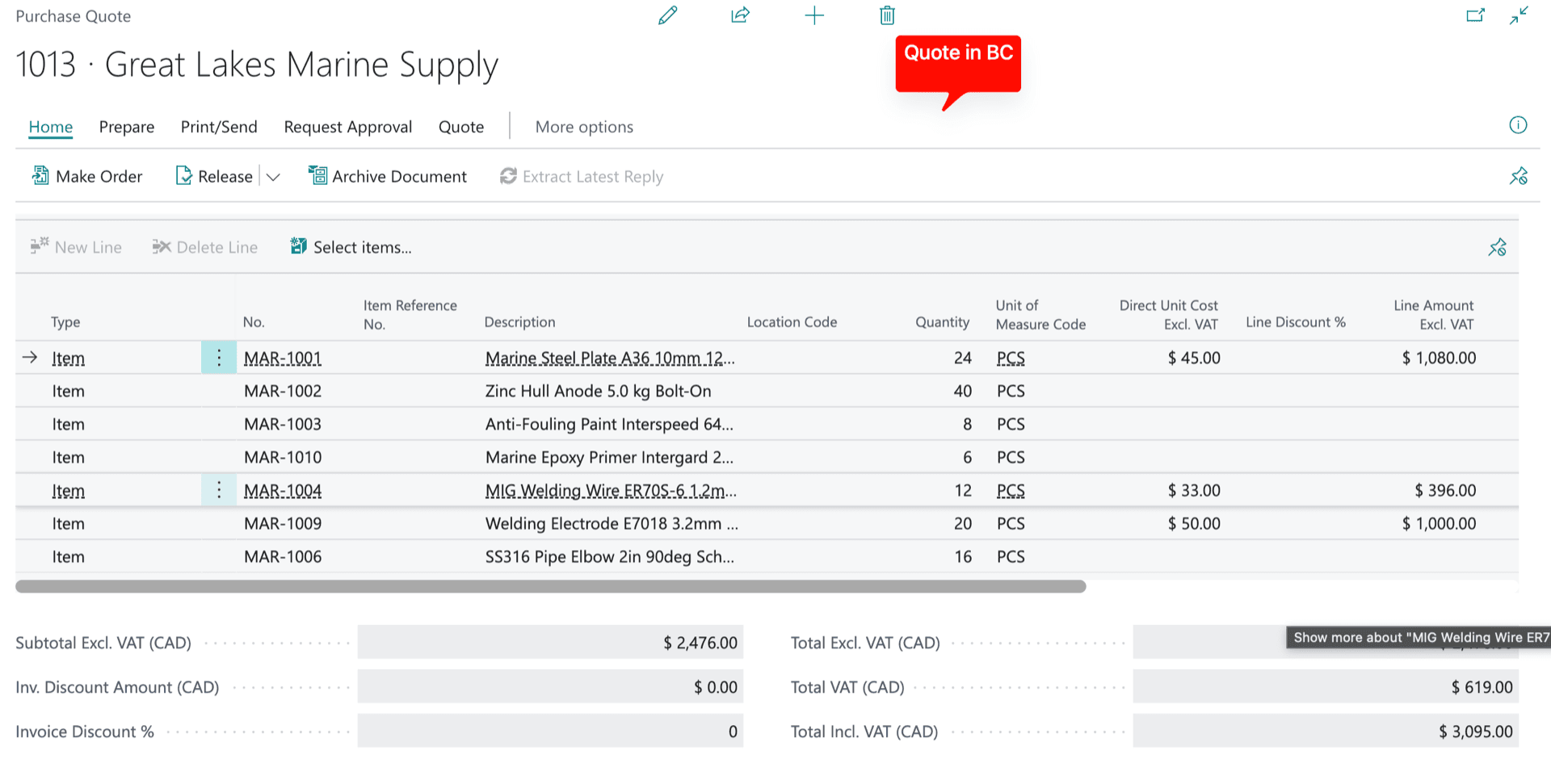The image size is (1551, 784).
Task: Click New Line in lines toolbar
Action: [76, 247]
